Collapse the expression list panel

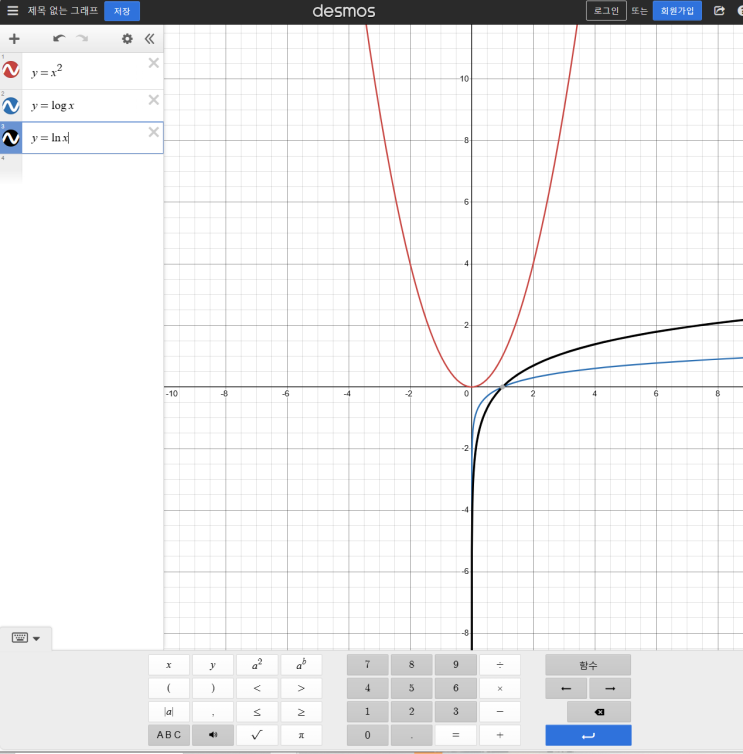pos(150,39)
